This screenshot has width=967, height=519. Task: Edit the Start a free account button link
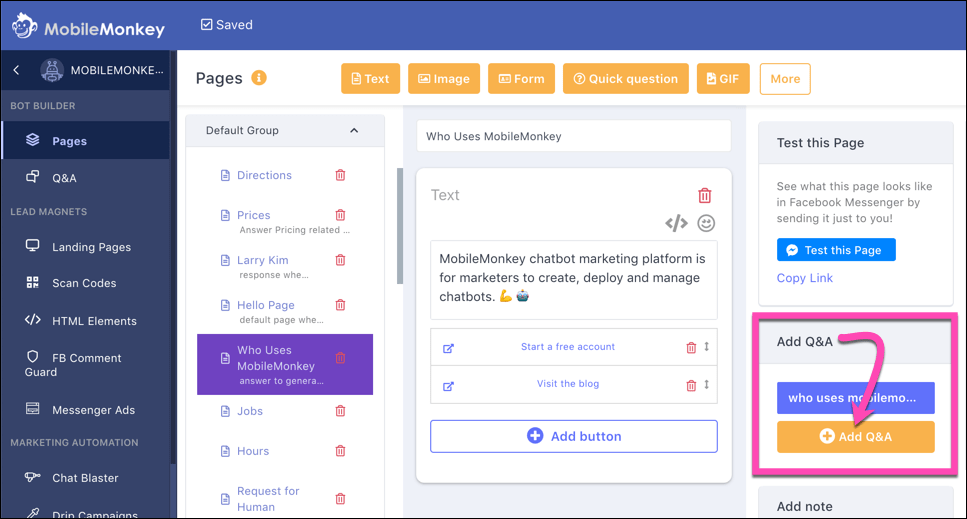(448, 348)
